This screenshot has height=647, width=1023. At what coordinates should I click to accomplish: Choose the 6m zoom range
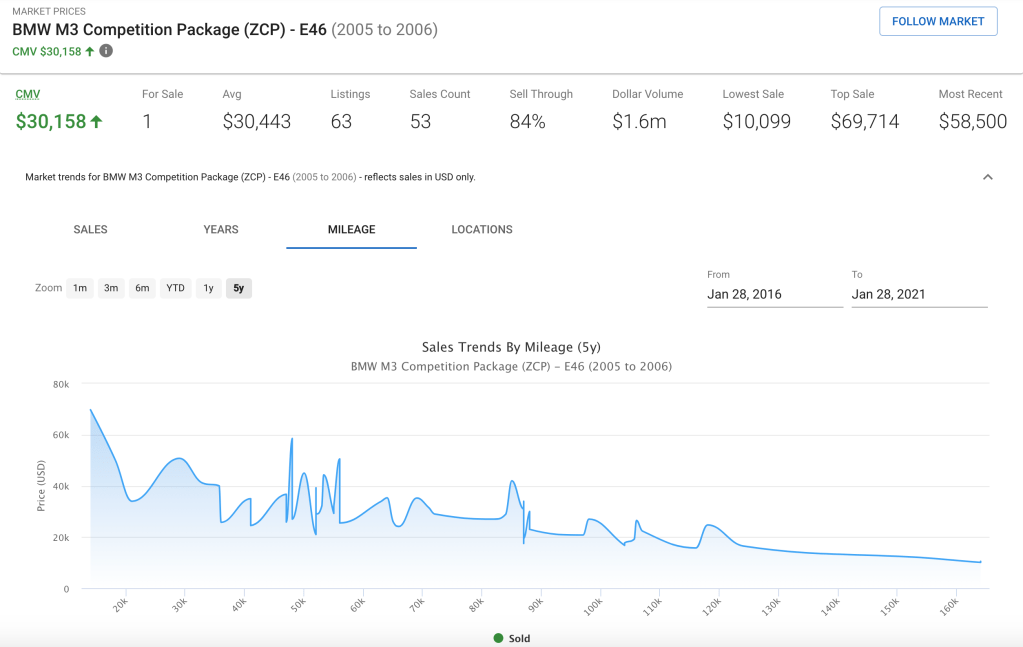142,288
